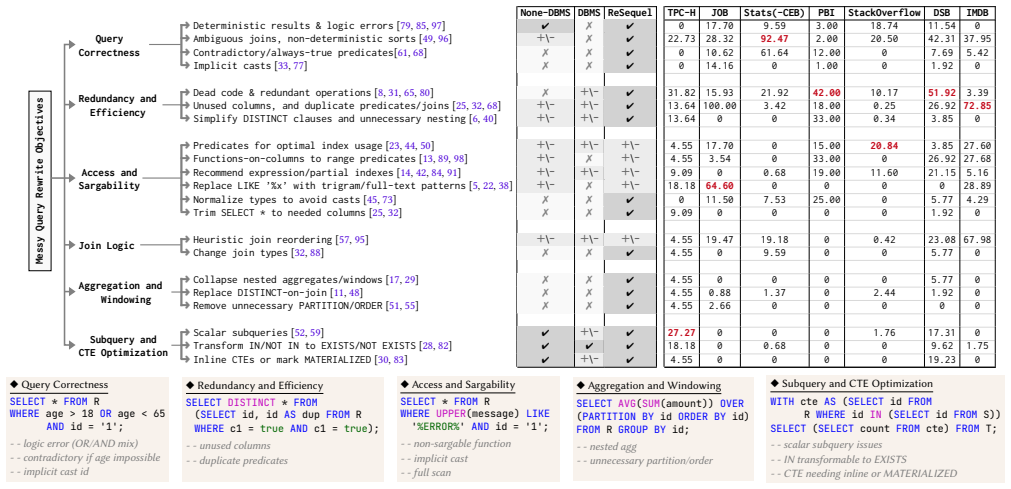Image resolution: width=1011 pixels, height=489 pixels.
Task: Click the ReSequel column header
Action: pyautogui.click(x=630, y=12)
